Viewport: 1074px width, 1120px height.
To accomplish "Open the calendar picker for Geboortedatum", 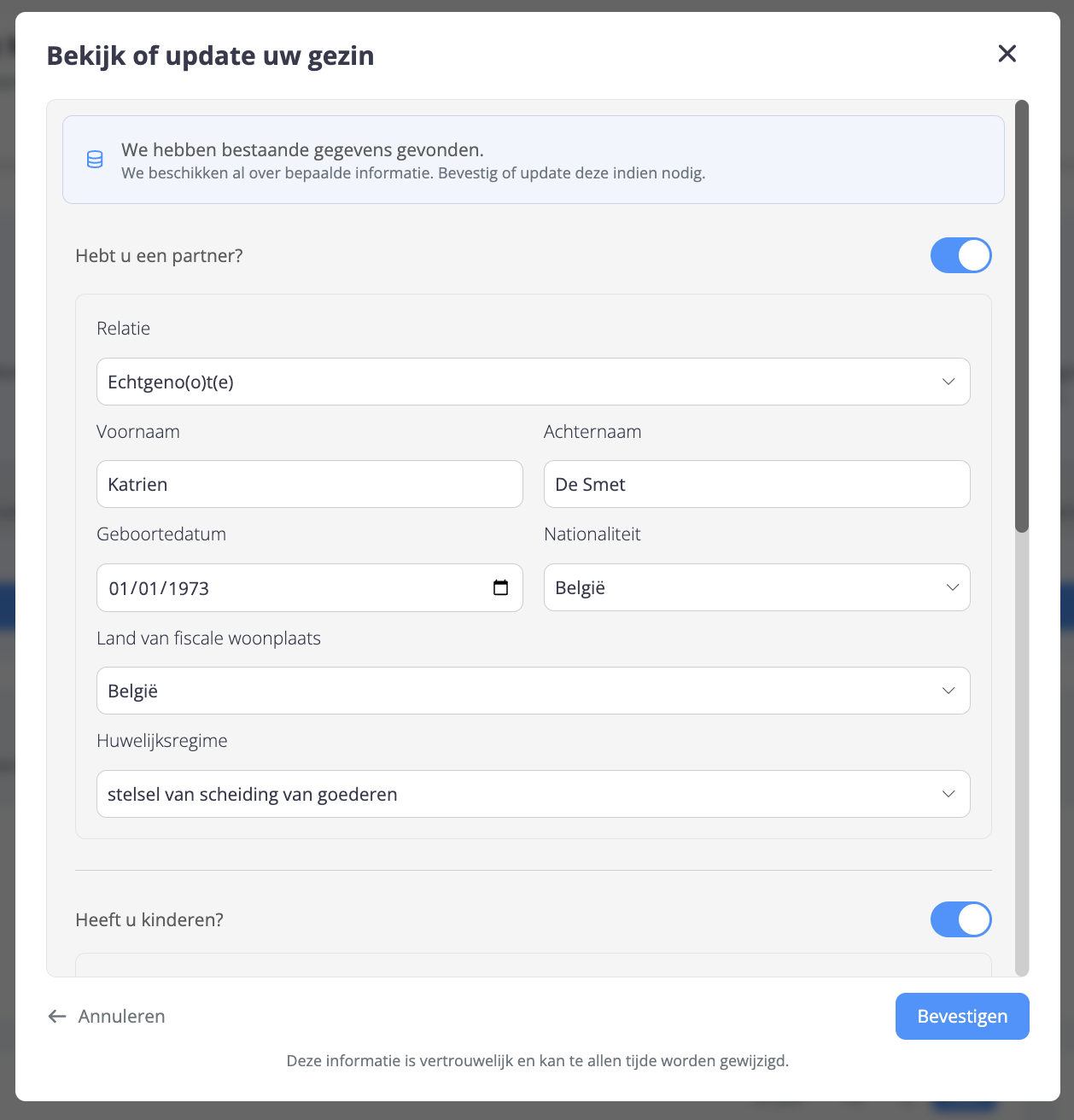I will tap(501, 587).
